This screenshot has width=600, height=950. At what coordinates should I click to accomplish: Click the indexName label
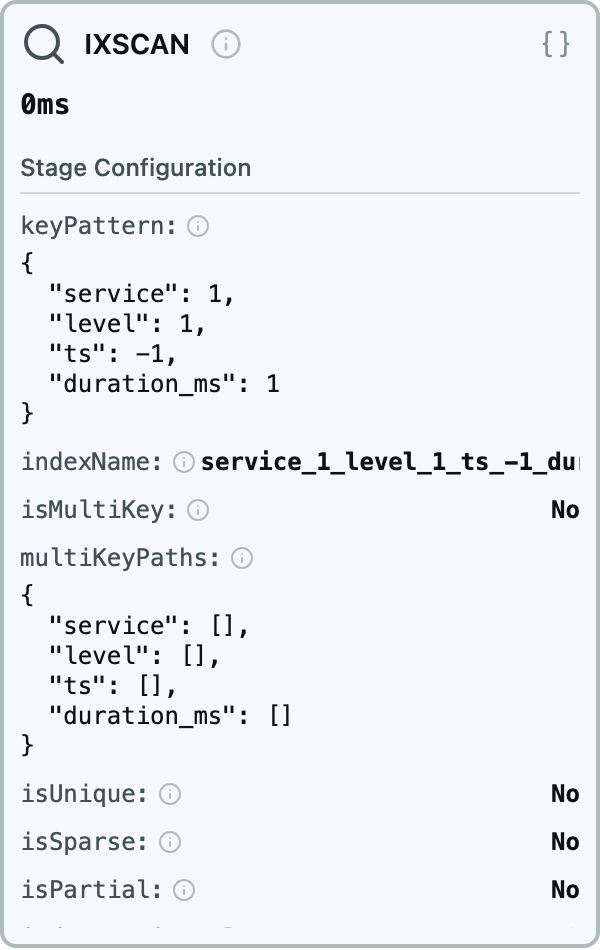click(92, 462)
